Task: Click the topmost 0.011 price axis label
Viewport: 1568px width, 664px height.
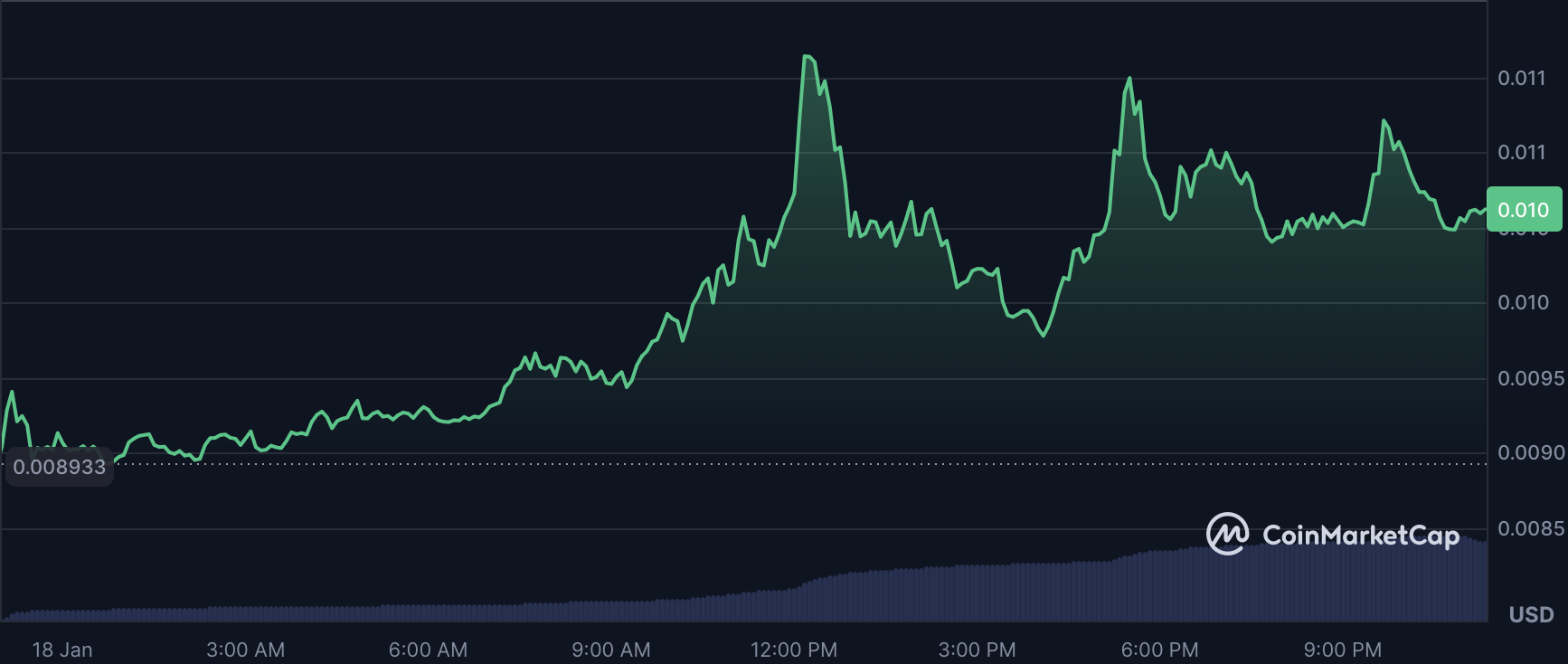Action: tap(1522, 78)
